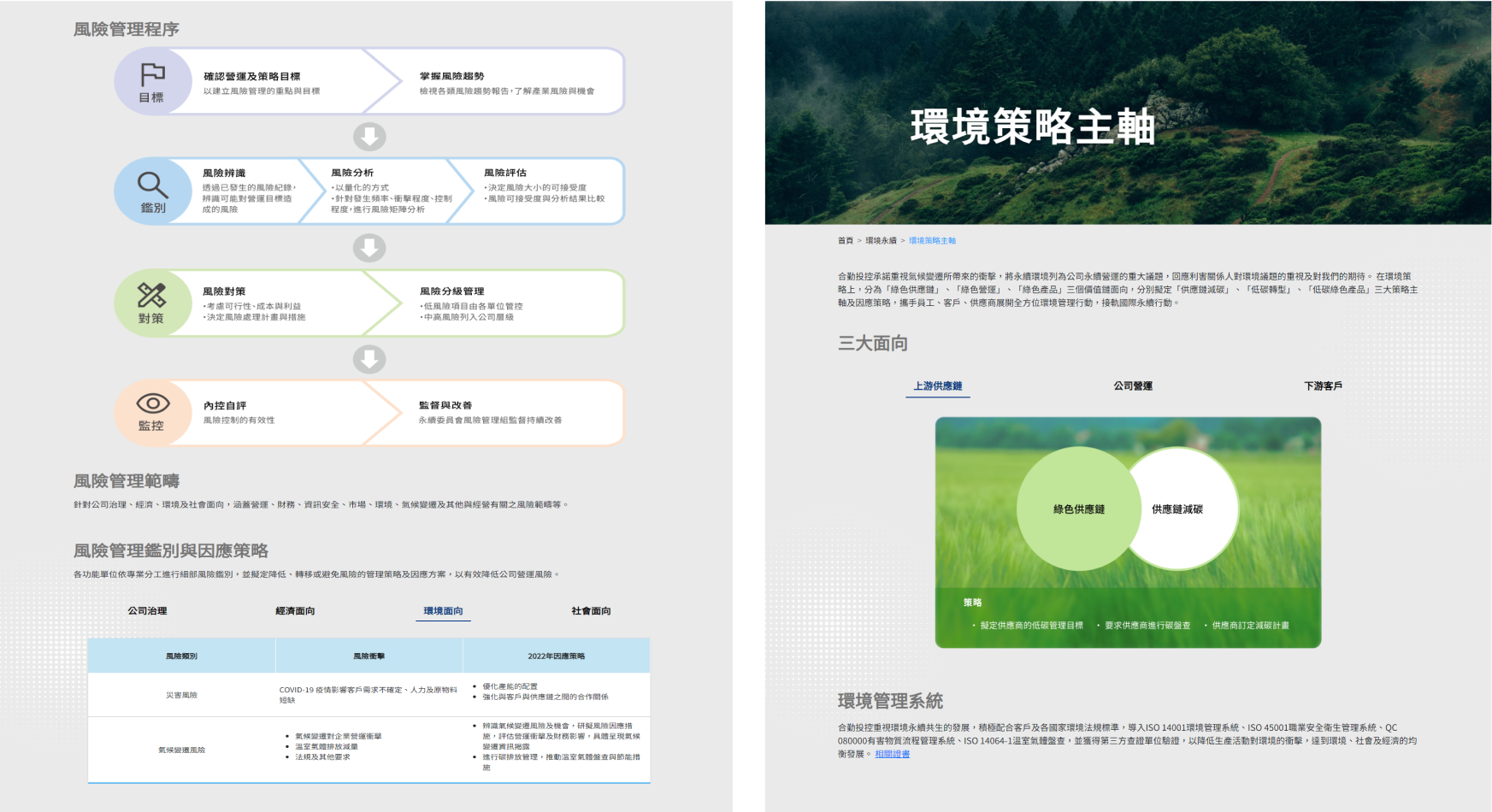
Task: Click the 環境永續 breadcrumb link
Action: [881, 241]
